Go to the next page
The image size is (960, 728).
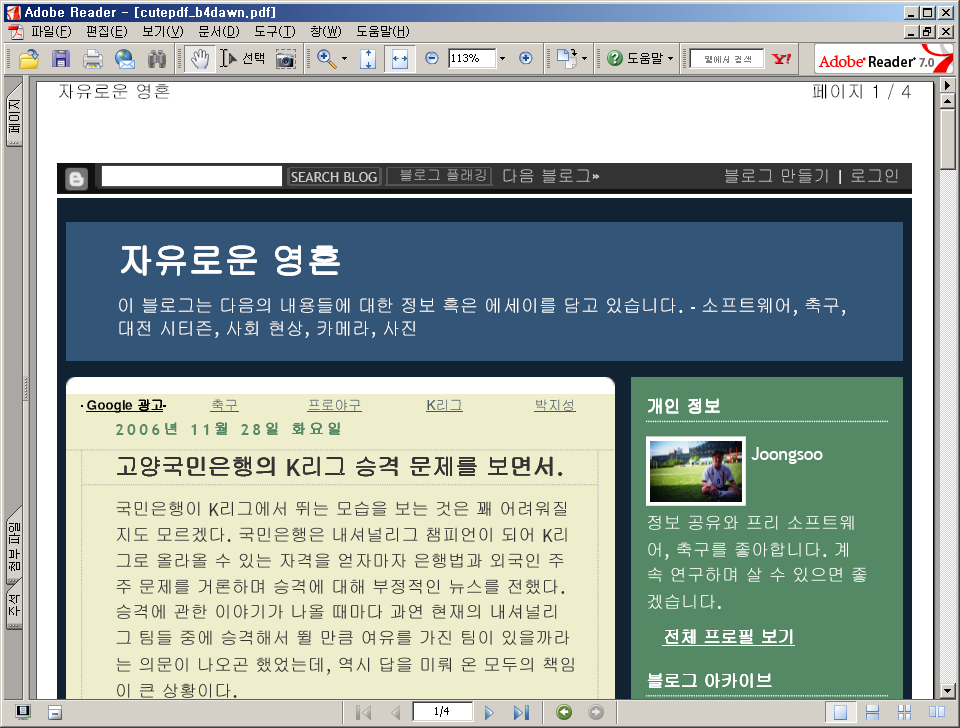(489, 712)
